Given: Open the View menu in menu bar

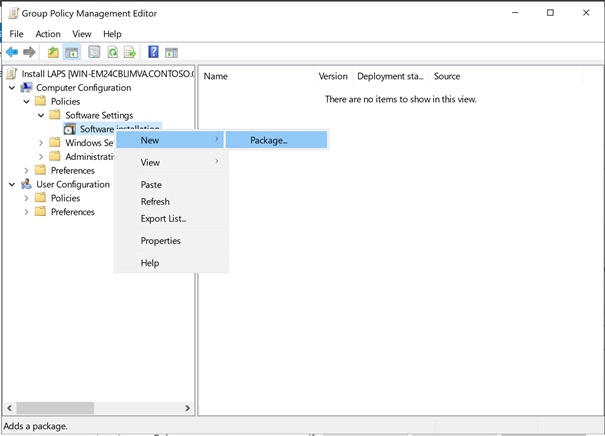Looking at the screenshot, I should [x=82, y=34].
